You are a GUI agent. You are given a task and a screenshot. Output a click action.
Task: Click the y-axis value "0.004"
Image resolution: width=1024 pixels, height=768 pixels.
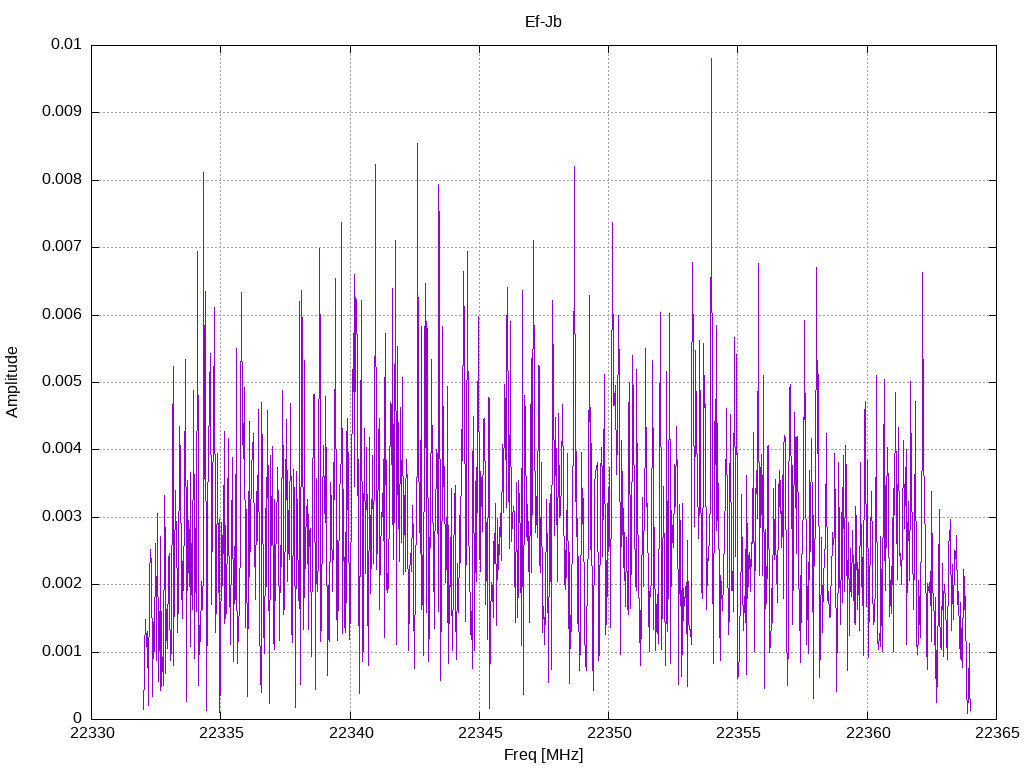pyautogui.click(x=62, y=449)
